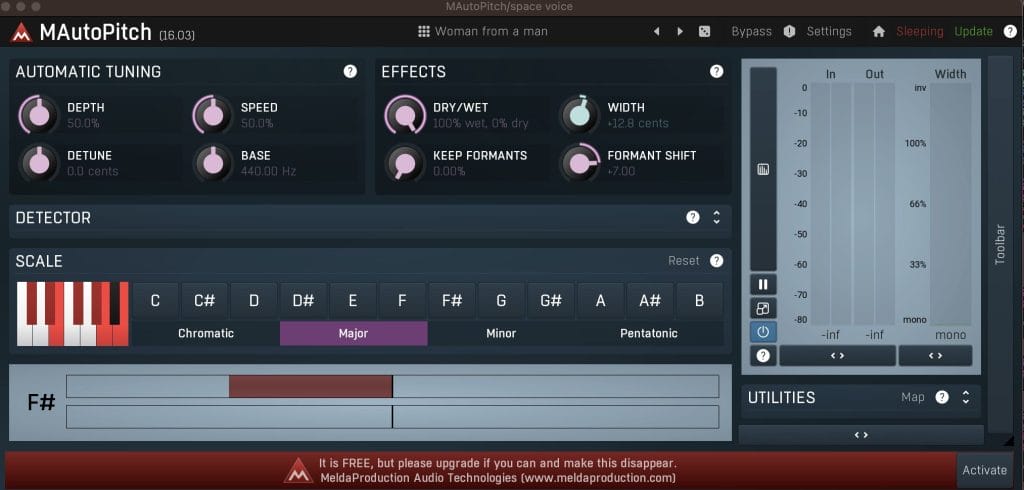The height and width of the screenshot is (490, 1024).
Task: Select the Pentatonic scale tab
Action: (648, 333)
